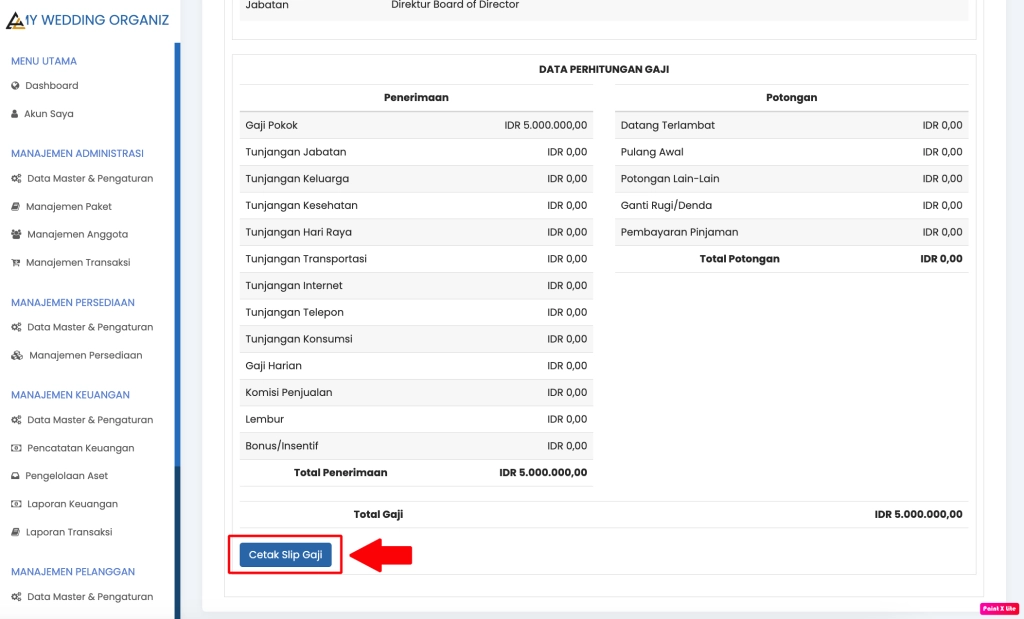The width and height of the screenshot is (1024, 619).
Task: Open Laporan Transaksi menu item
Action: pyautogui.click(x=68, y=532)
